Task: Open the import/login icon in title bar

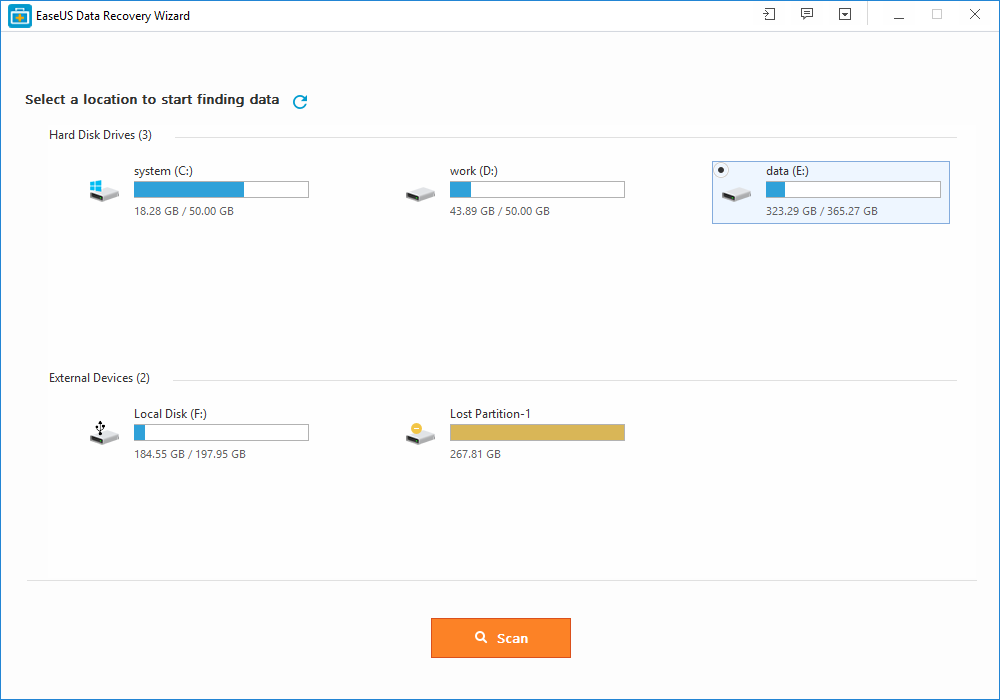Action: pos(769,15)
